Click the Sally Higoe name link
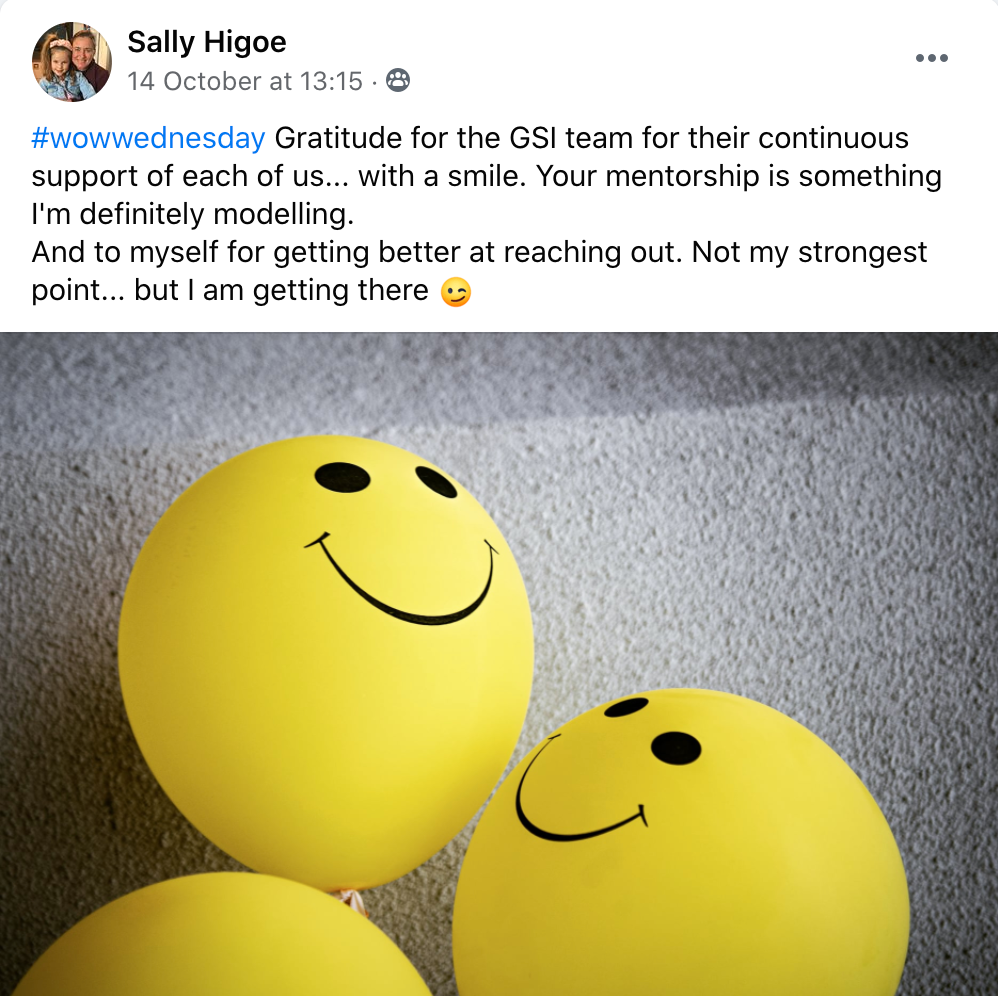This screenshot has width=998, height=996. tap(207, 42)
